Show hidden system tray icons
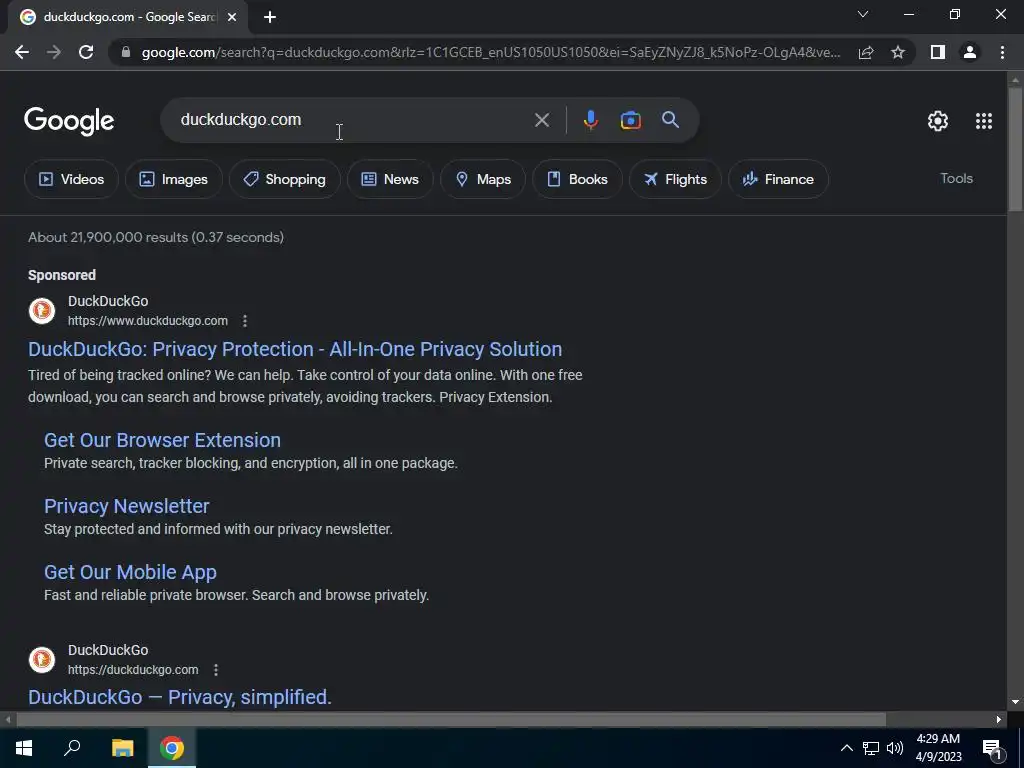The image size is (1024, 768). coord(846,748)
